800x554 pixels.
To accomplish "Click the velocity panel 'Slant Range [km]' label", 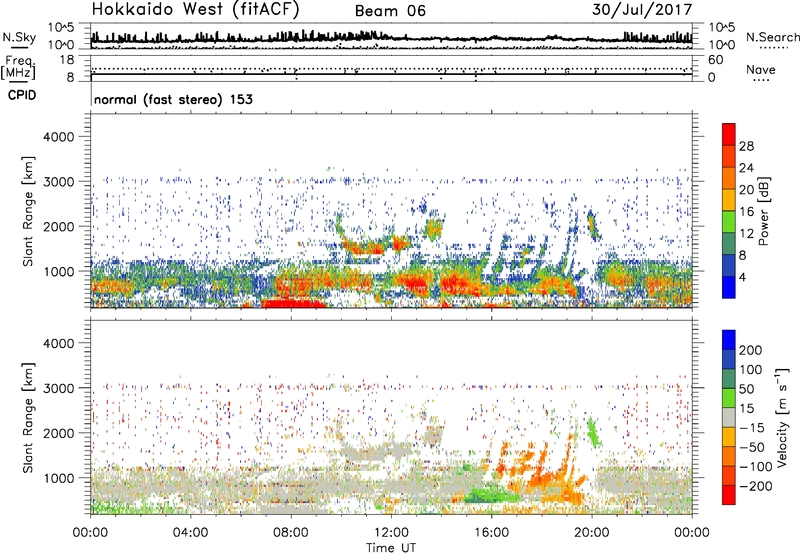I will point(28,418).
